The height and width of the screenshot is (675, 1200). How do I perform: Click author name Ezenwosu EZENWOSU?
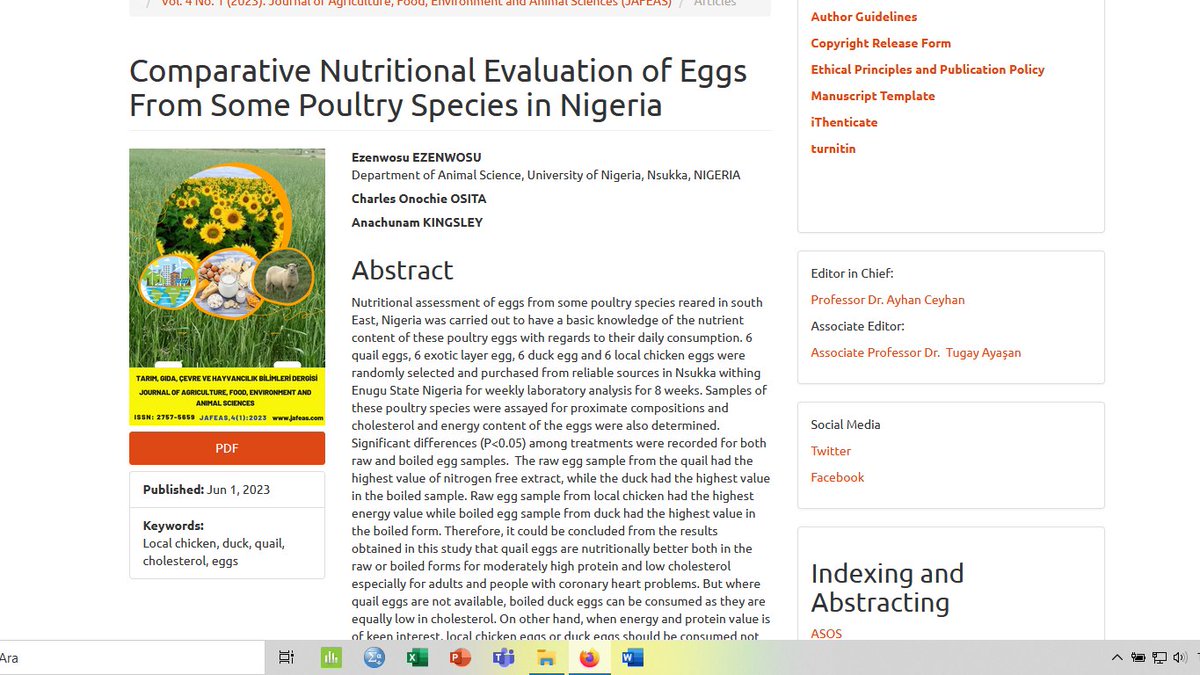[416, 158]
